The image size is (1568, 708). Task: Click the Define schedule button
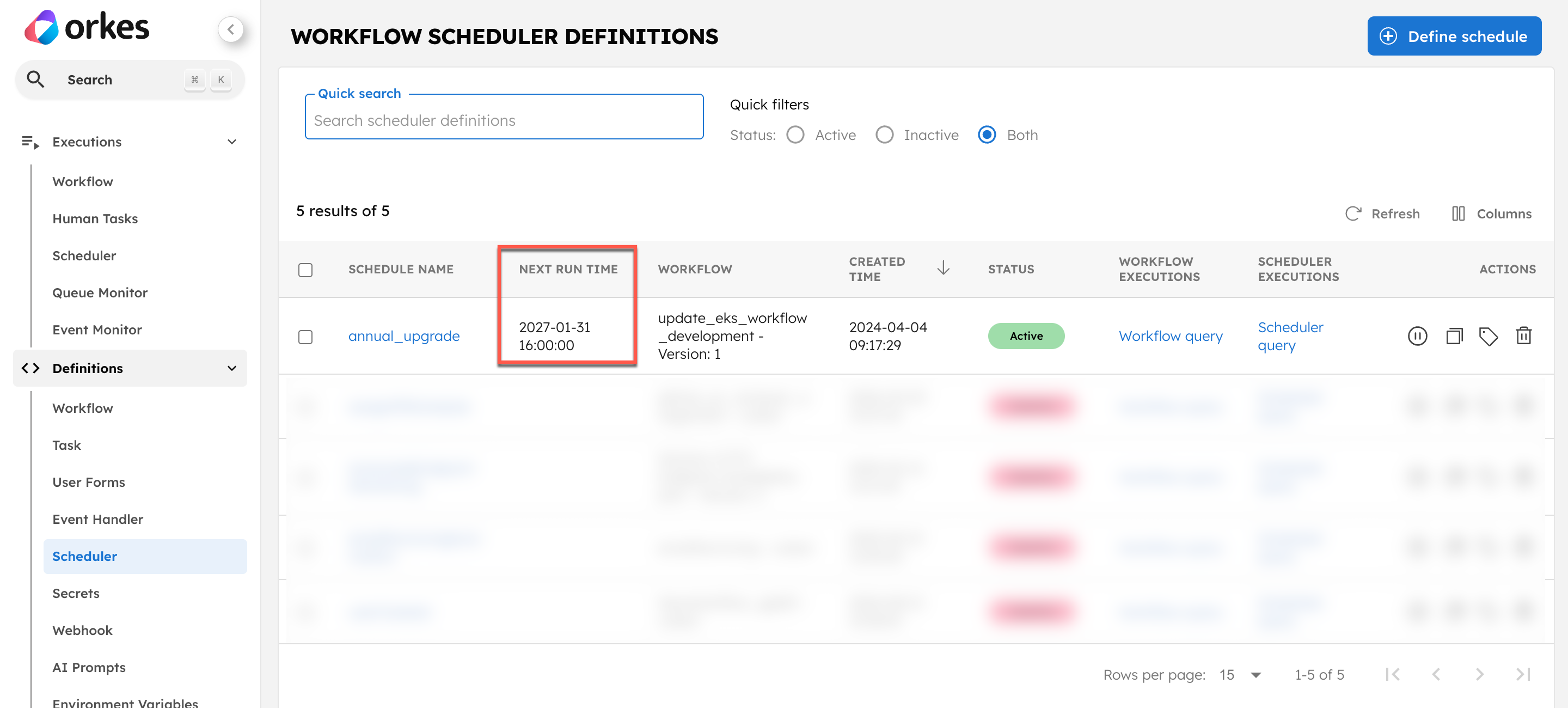[1454, 36]
